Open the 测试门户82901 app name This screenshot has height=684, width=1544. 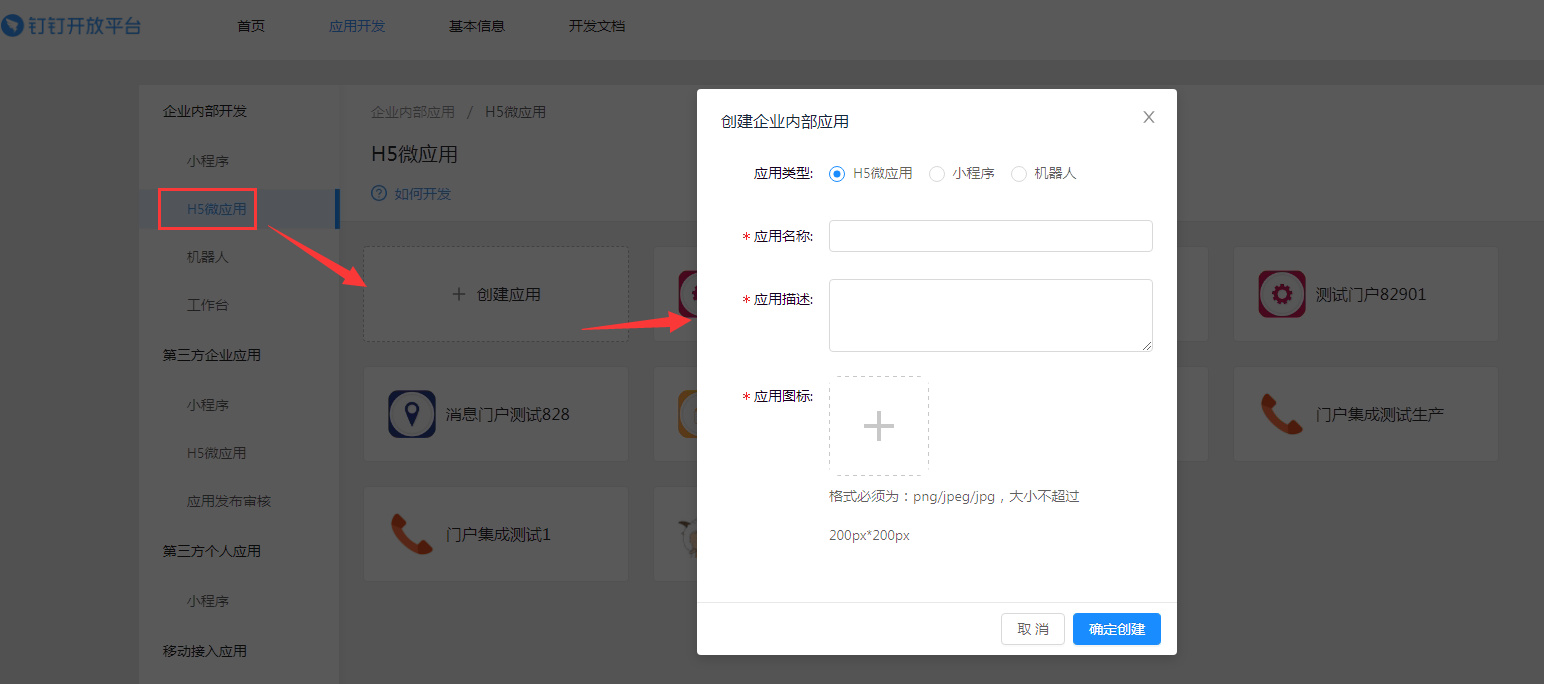coord(1371,294)
